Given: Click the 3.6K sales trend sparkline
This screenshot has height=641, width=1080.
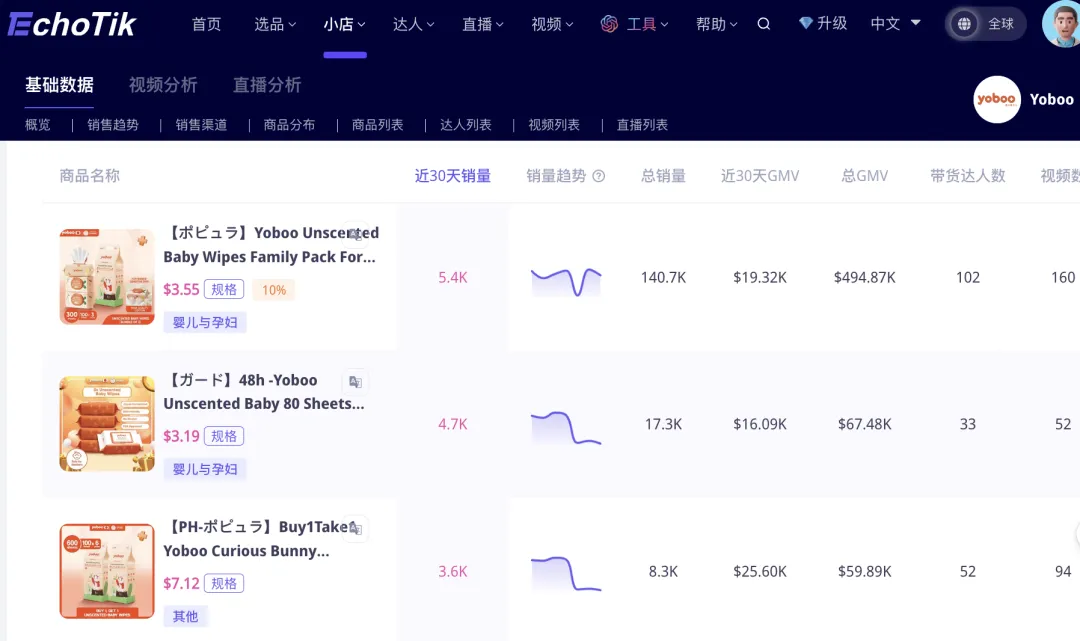Looking at the screenshot, I should tap(565, 574).
